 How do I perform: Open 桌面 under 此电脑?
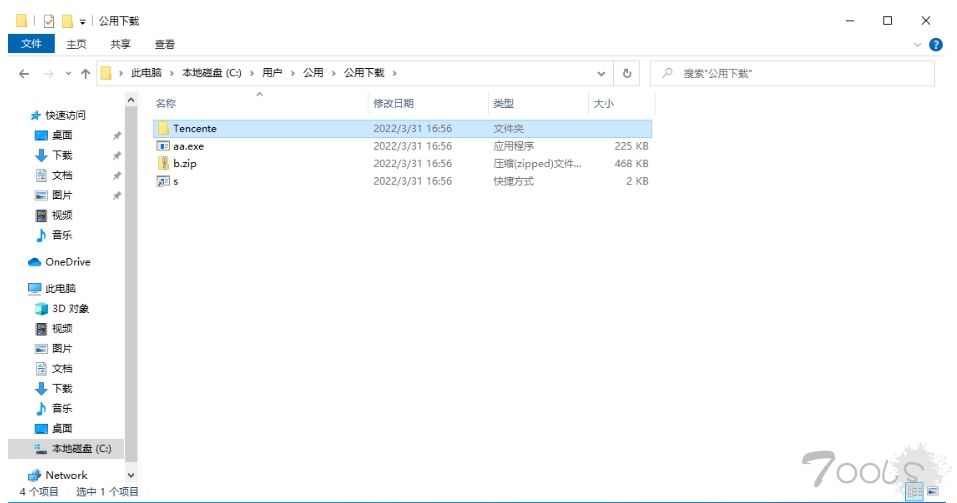coord(62,428)
